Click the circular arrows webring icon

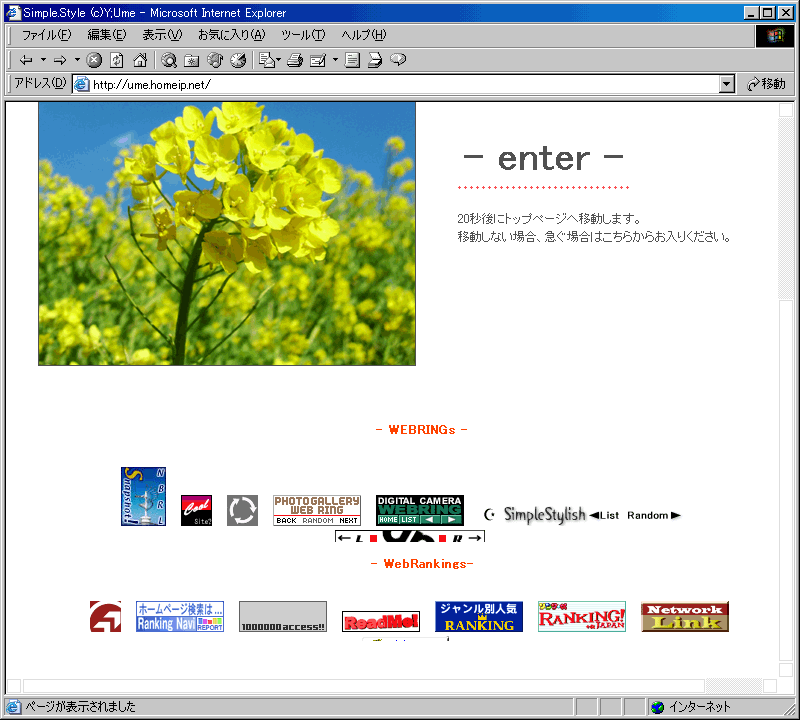(242, 510)
